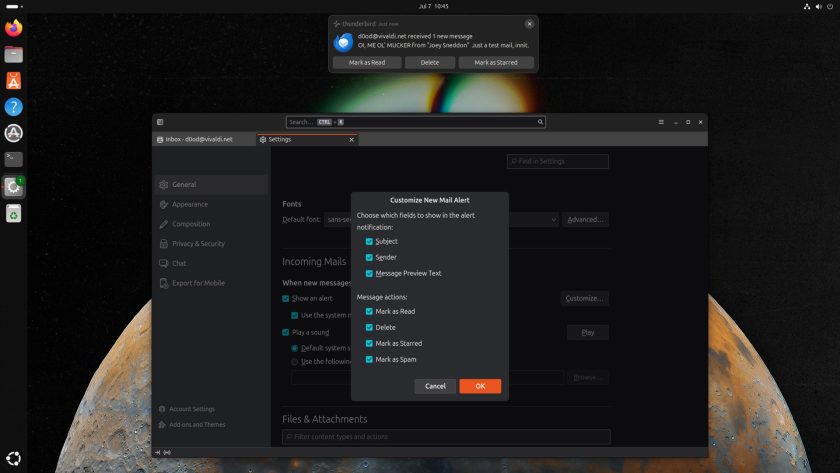The height and width of the screenshot is (473, 840).
Task: Click the global Search field
Action: tap(416, 122)
